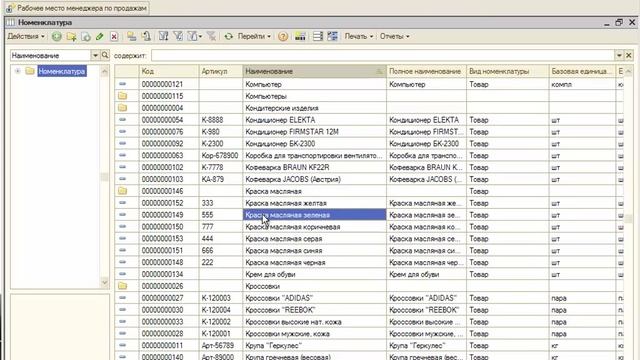Open the Печать dropdown menu
This screenshot has width=640, height=360.
[x=359, y=36]
